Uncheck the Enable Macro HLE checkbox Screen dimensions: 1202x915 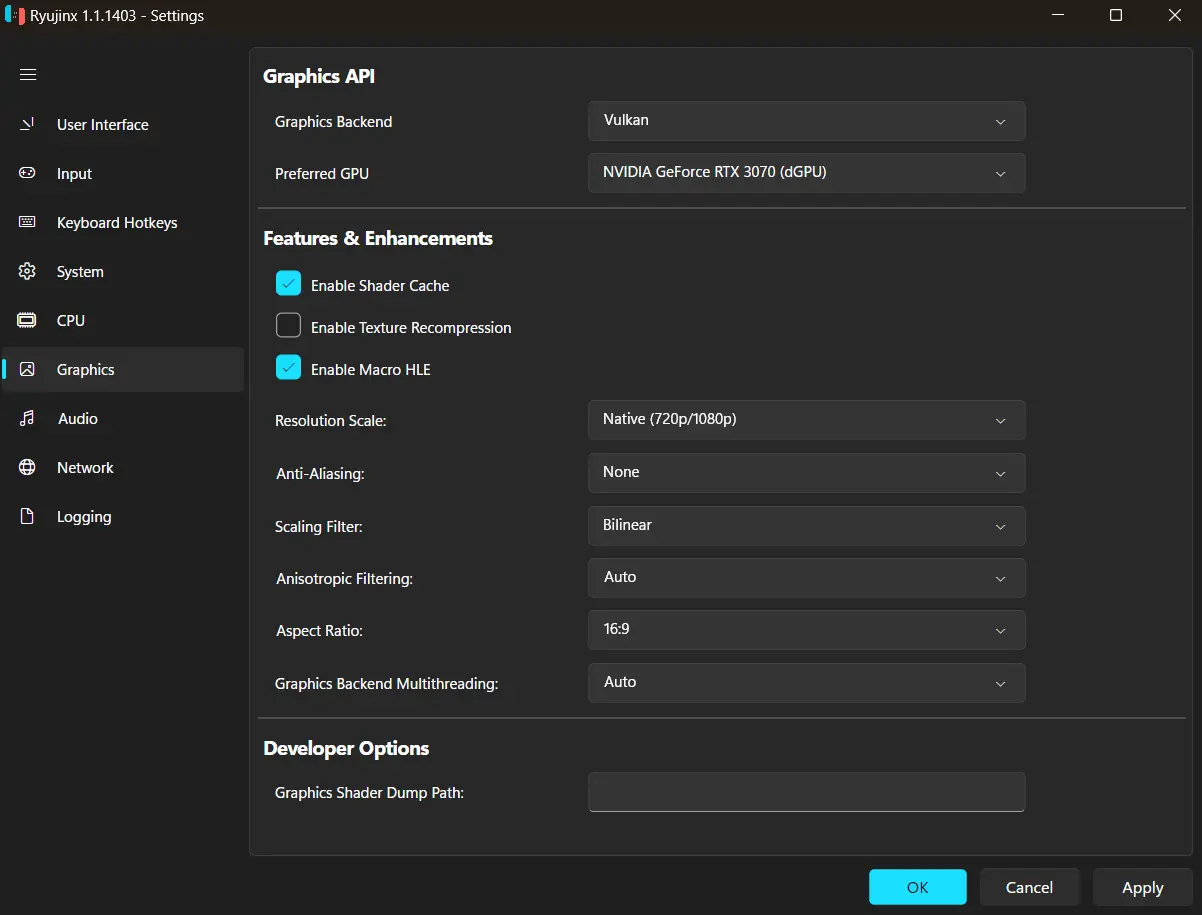point(288,368)
